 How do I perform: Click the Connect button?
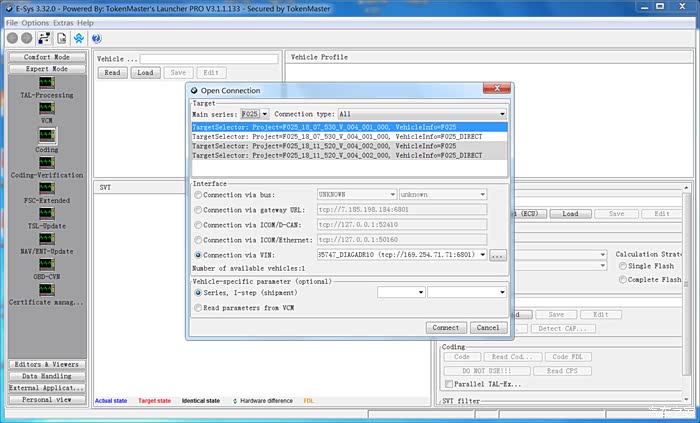tap(445, 327)
